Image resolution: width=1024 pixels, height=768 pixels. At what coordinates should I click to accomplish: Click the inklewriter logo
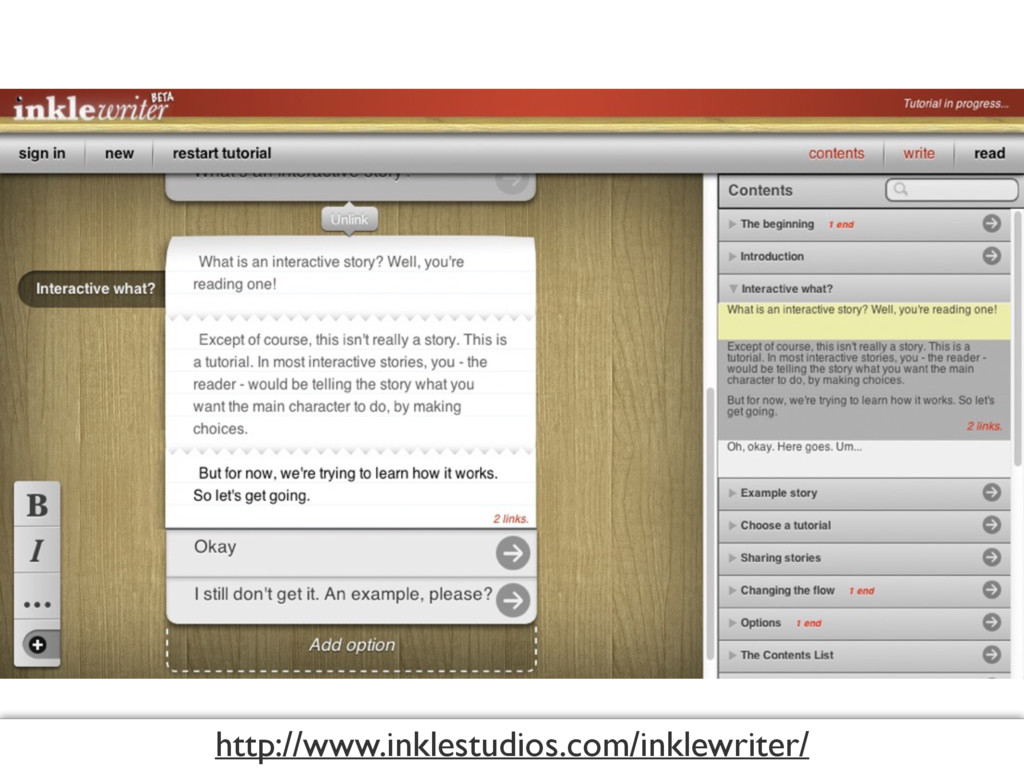93,107
